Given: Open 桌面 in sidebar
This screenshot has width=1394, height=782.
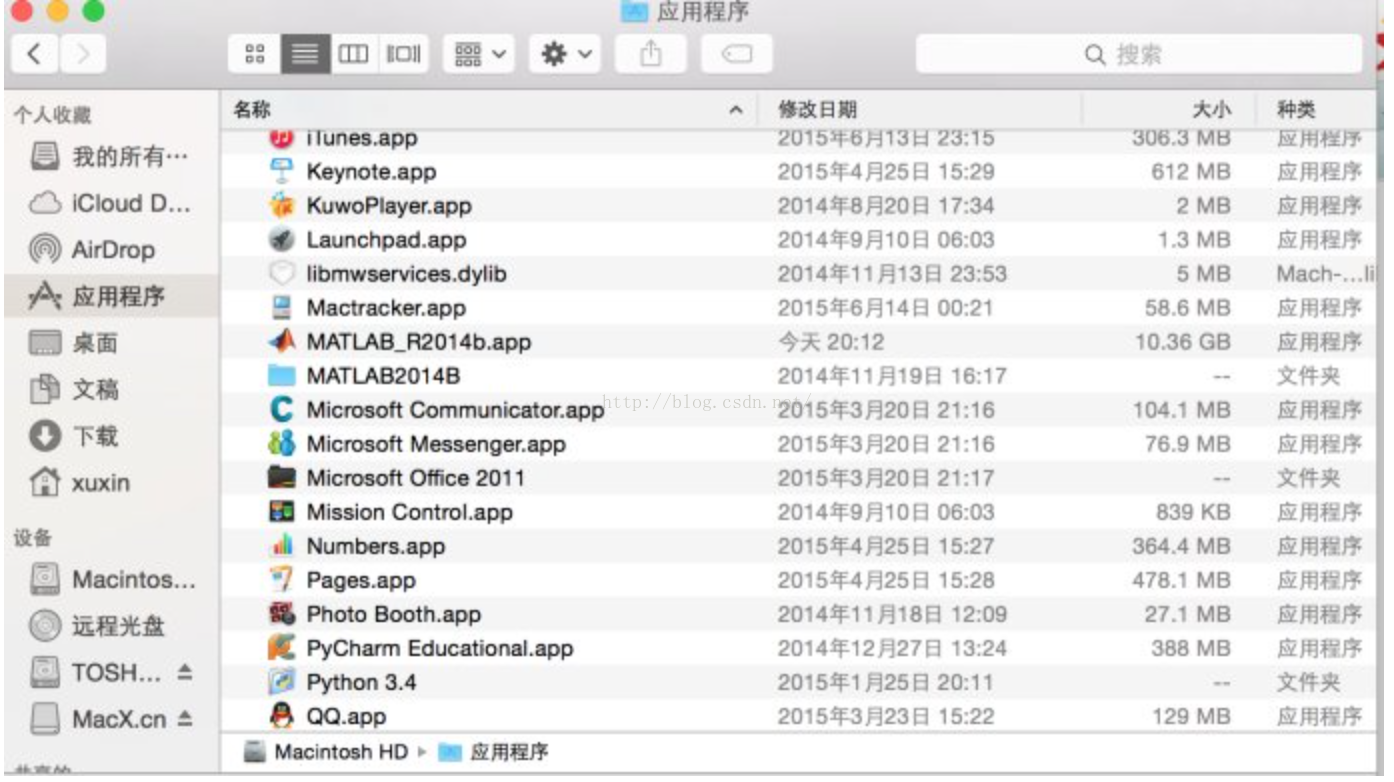Looking at the screenshot, I should pos(75,343).
